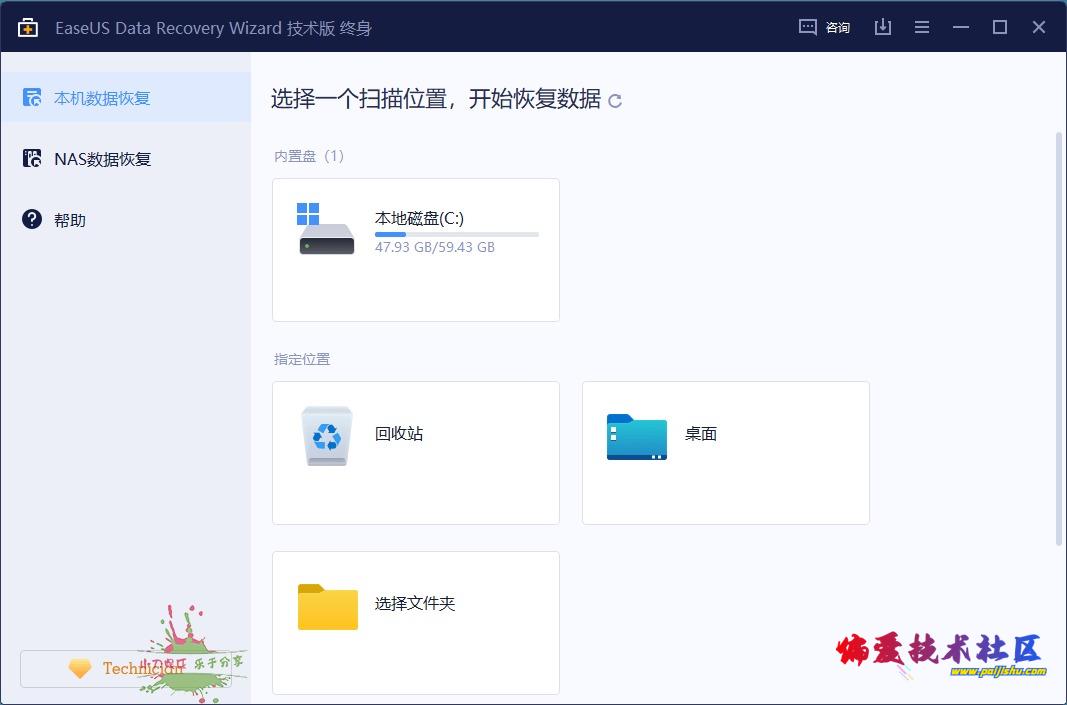Open the 咨询 chat icon
1067x705 pixels.
click(808, 27)
